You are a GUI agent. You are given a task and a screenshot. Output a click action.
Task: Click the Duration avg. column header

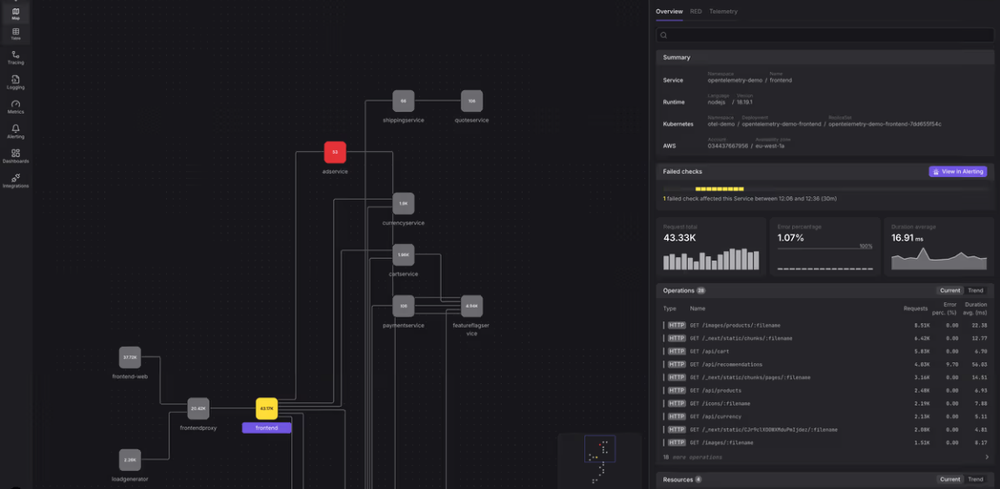[976, 309]
